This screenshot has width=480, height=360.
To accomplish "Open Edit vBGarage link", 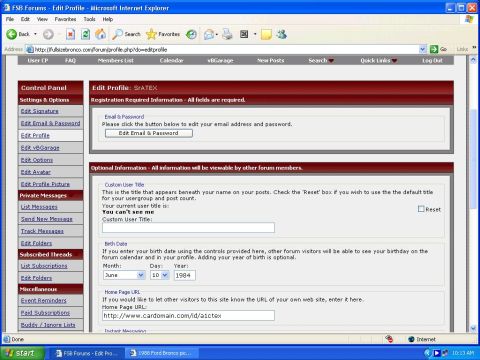I will tap(40, 147).
